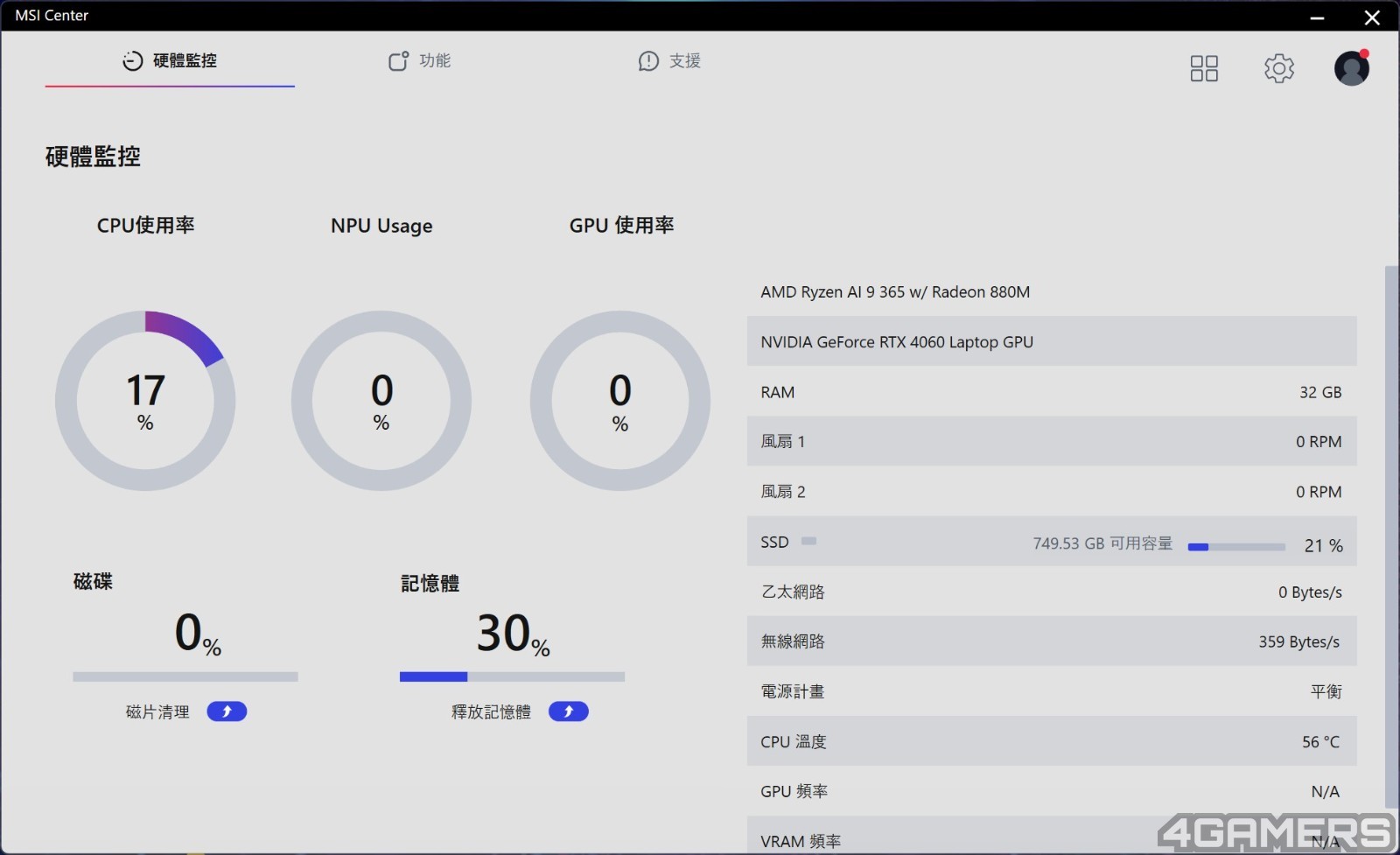1400x855 pixels.
Task: Click the SSD capacity progress bar
Action: [1236, 547]
